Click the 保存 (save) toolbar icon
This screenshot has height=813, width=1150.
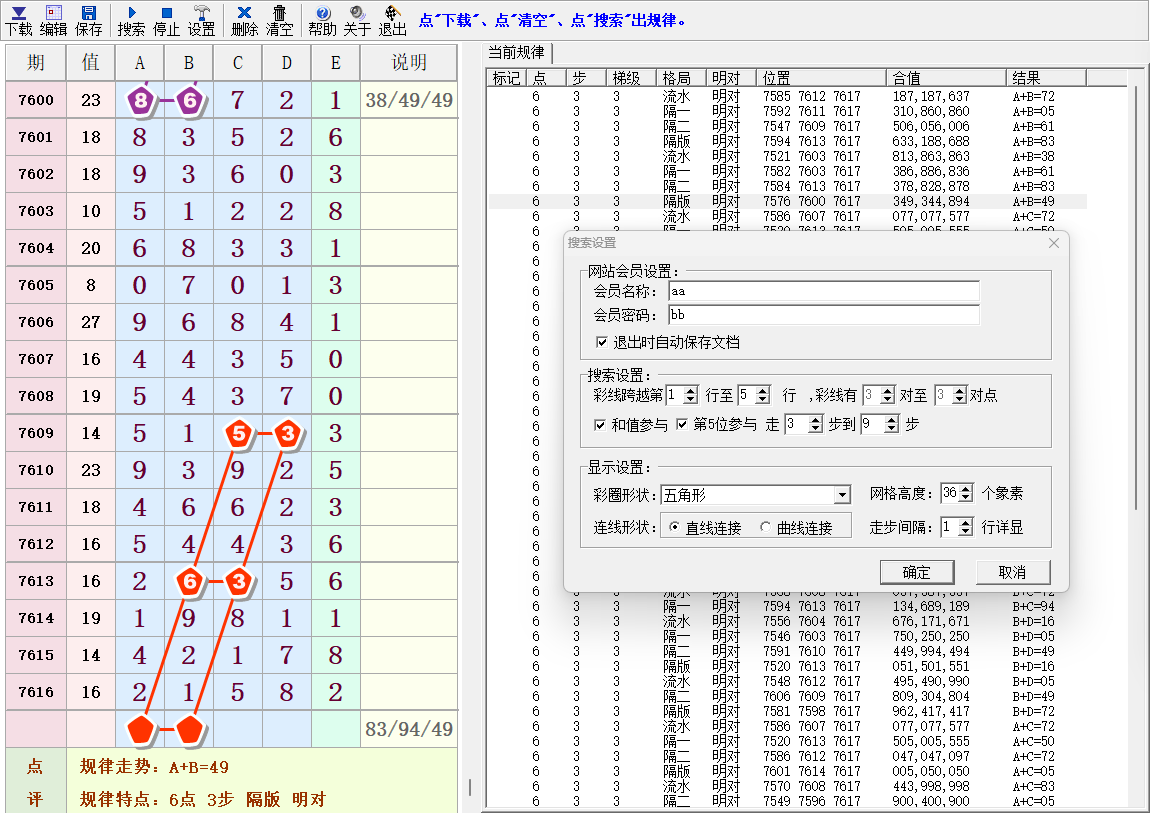tap(89, 21)
